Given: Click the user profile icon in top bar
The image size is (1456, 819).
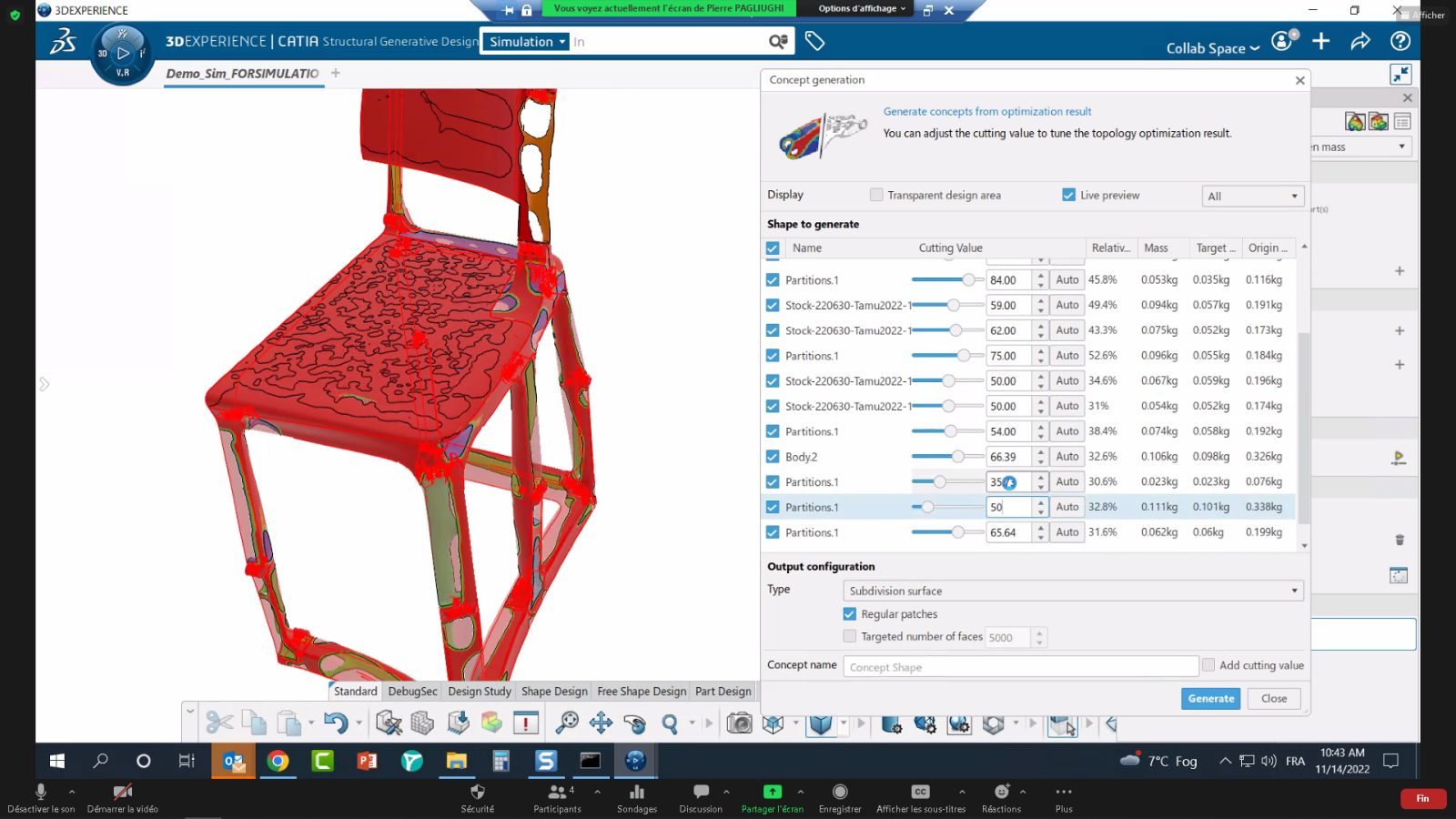Looking at the screenshot, I should click(1283, 41).
